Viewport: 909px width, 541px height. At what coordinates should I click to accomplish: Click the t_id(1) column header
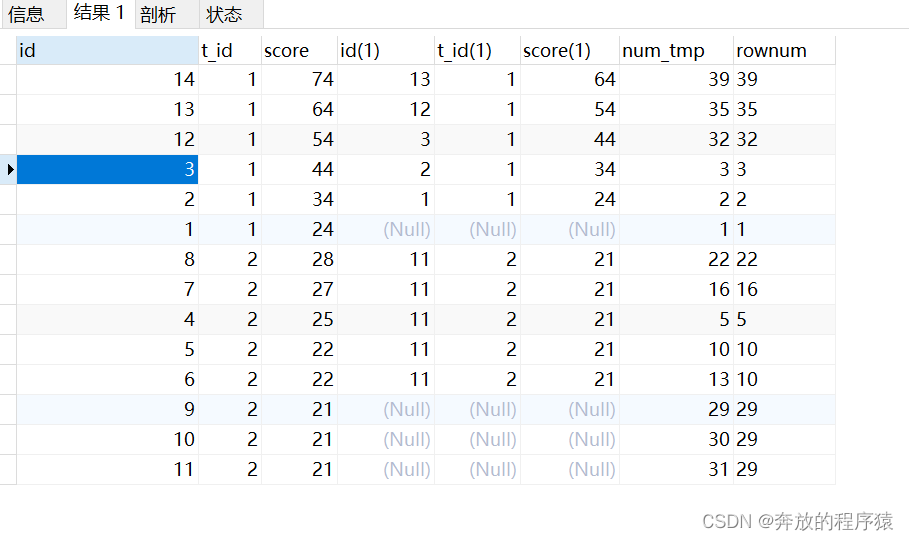(x=476, y=50)
